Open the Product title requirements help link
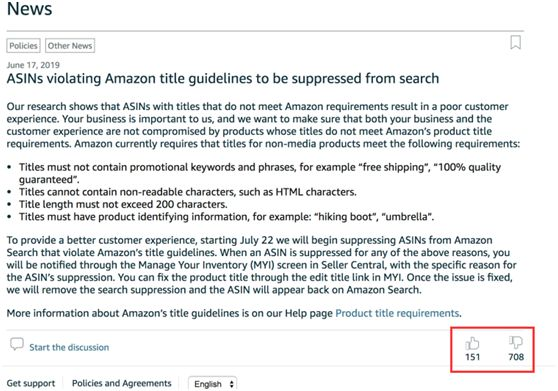 (397, 313)
